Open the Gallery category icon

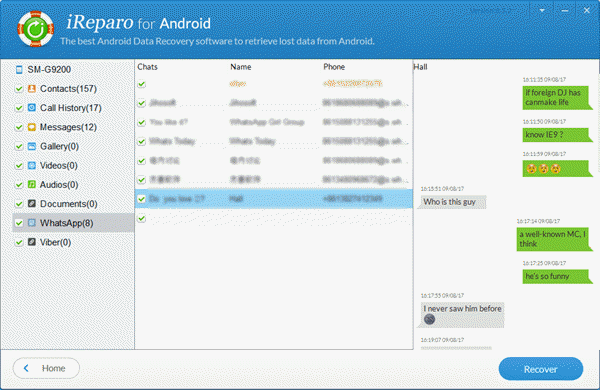click(32, 146)
